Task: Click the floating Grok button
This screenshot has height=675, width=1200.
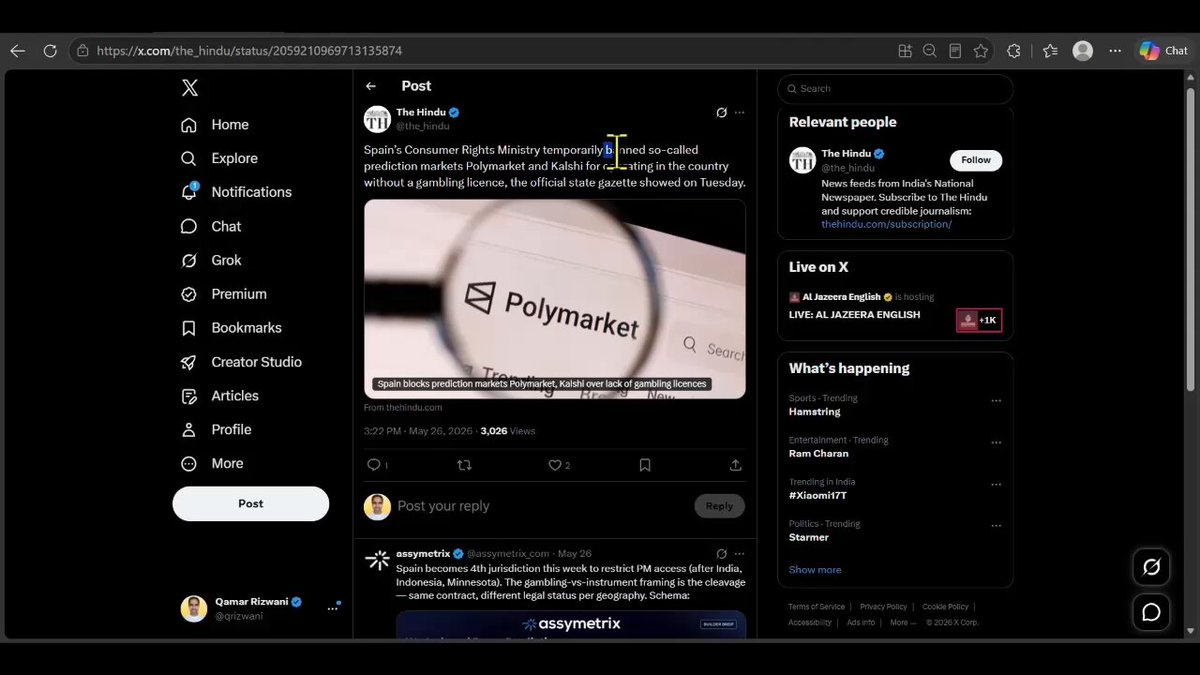Action: [1151, 568]
